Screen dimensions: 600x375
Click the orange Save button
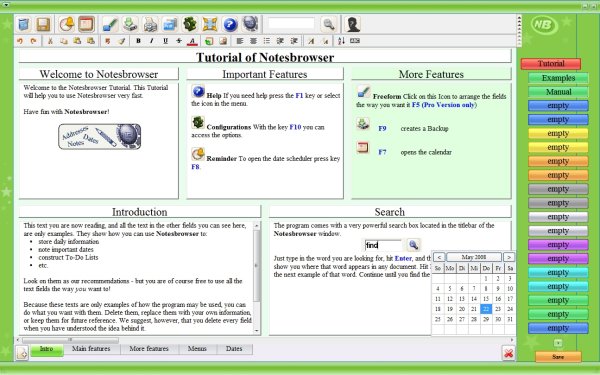pyautogui.click(x=558, y=357)
